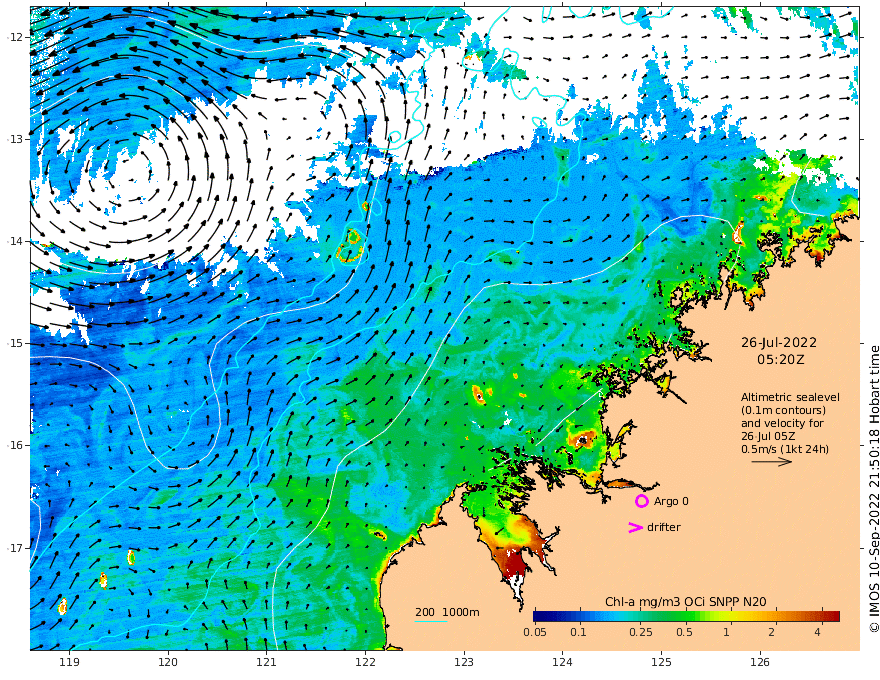Click the chlorophyll color bar legend
This screenshot has width=880, height=680.
[686, 616]
